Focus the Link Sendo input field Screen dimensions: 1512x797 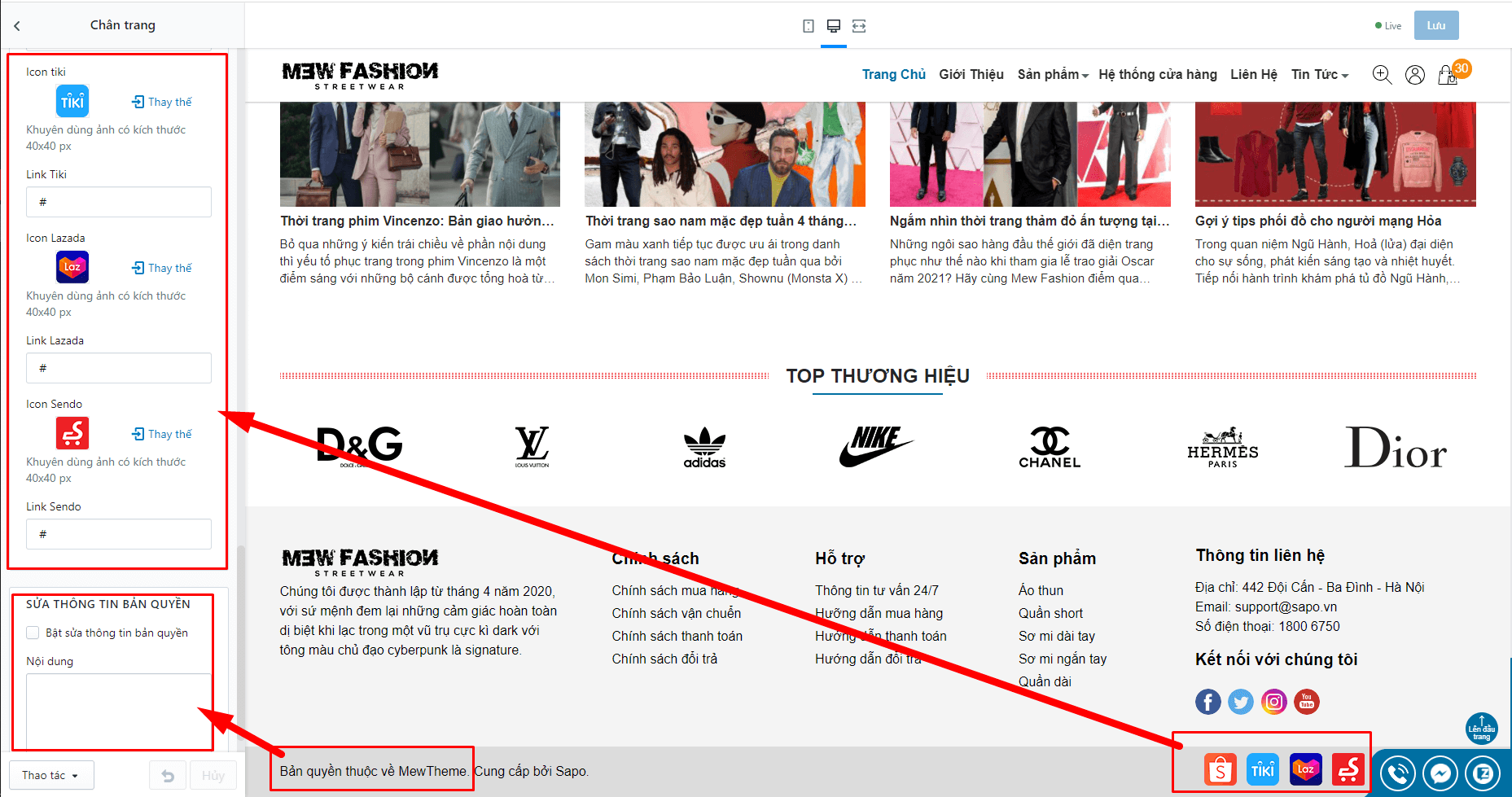[x=119, y=534]
